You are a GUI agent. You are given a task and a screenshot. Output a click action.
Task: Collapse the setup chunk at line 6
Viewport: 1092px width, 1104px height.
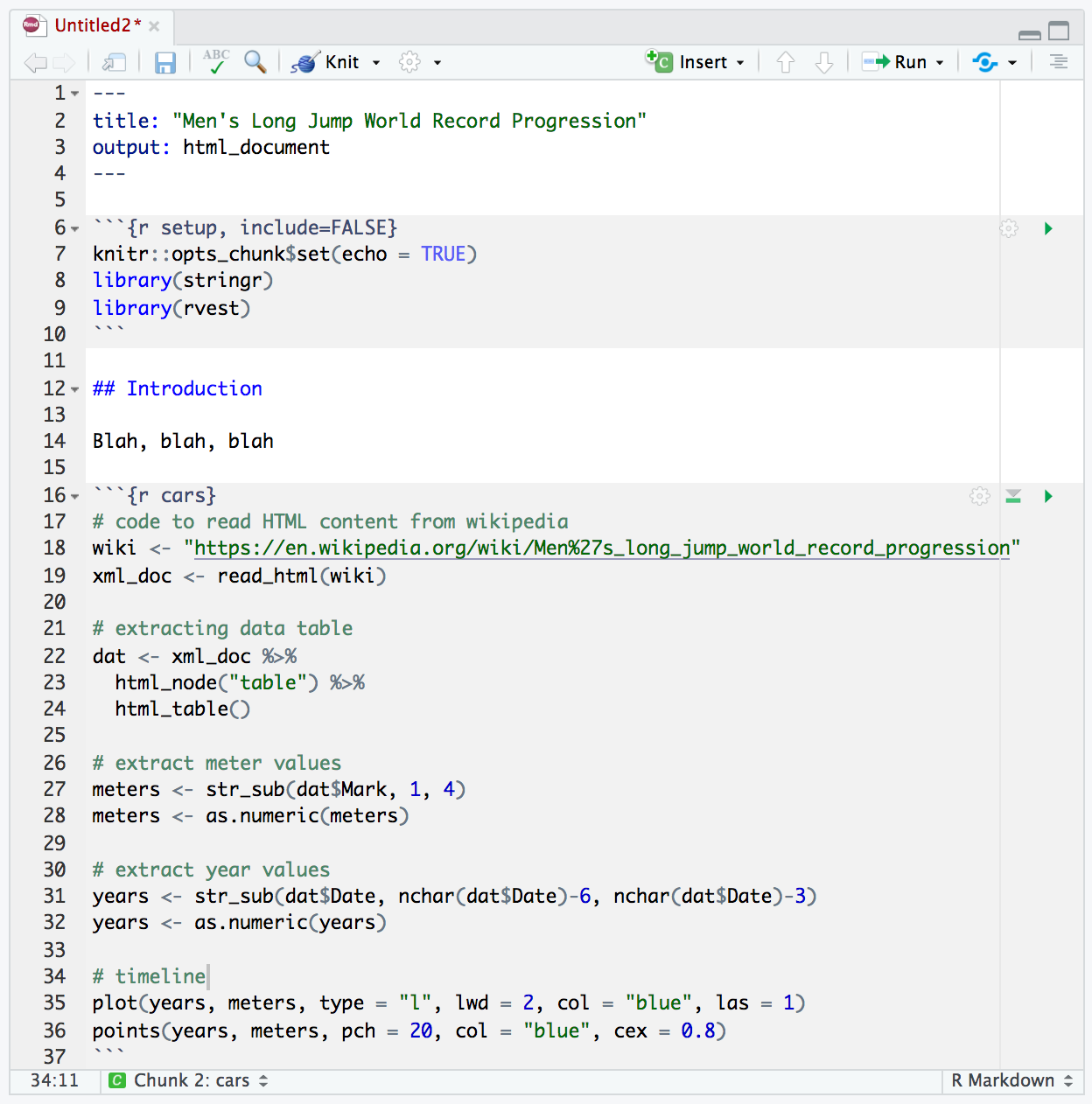(x=75, y=228)
